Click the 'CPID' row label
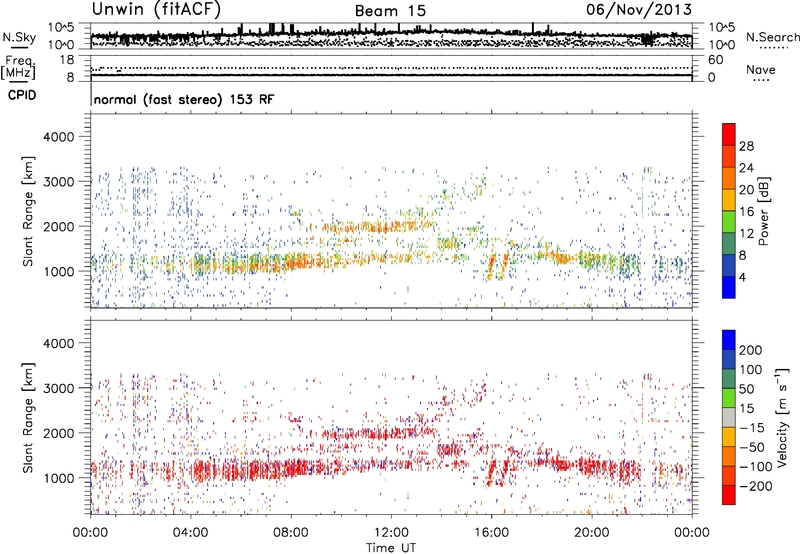This screenshot has height=554, width=800. click(22, 95)
